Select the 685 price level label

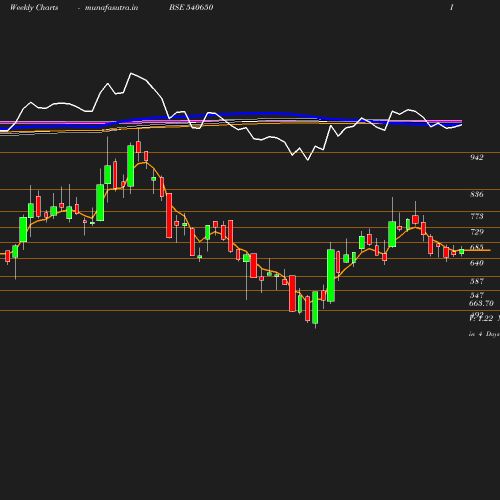point(477,247)
